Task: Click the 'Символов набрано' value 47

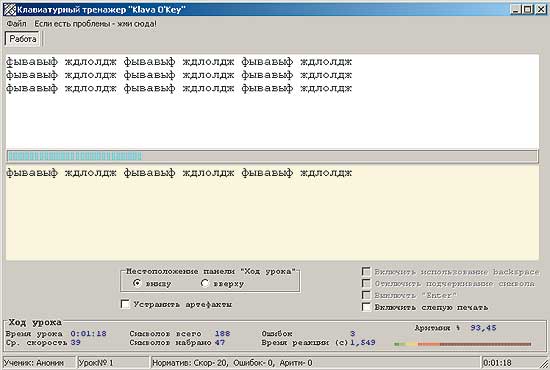Action: (220, 343)
